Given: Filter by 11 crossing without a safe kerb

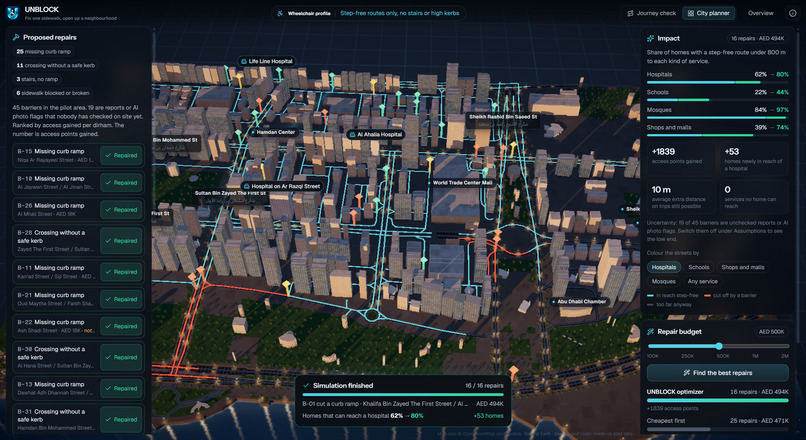Looking at the screenshot, I should [56, 66].
